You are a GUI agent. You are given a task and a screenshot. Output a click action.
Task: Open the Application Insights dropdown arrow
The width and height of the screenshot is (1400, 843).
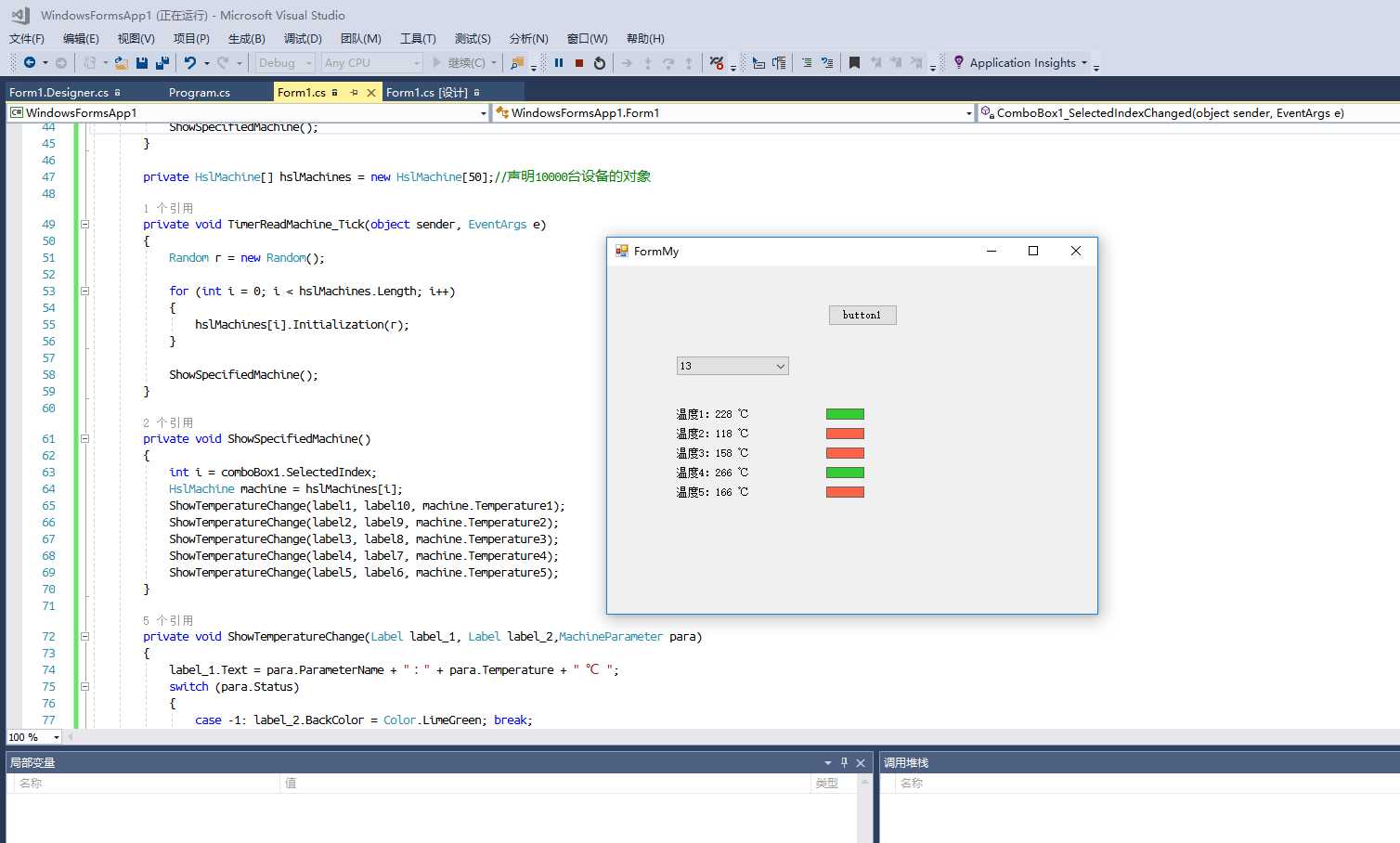[x=1084, y=63]
